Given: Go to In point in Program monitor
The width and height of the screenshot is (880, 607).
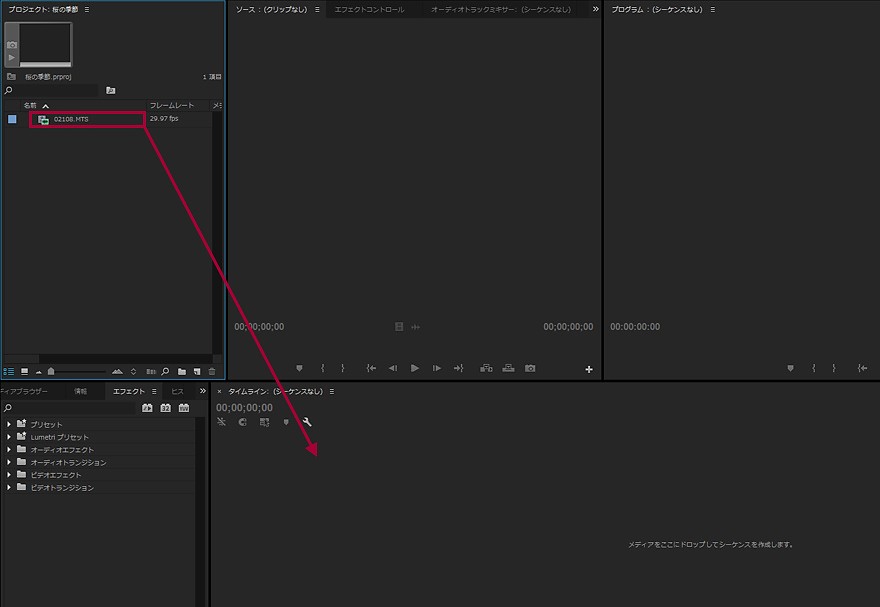Looking at the screenshot, I should tap(863, 369).
